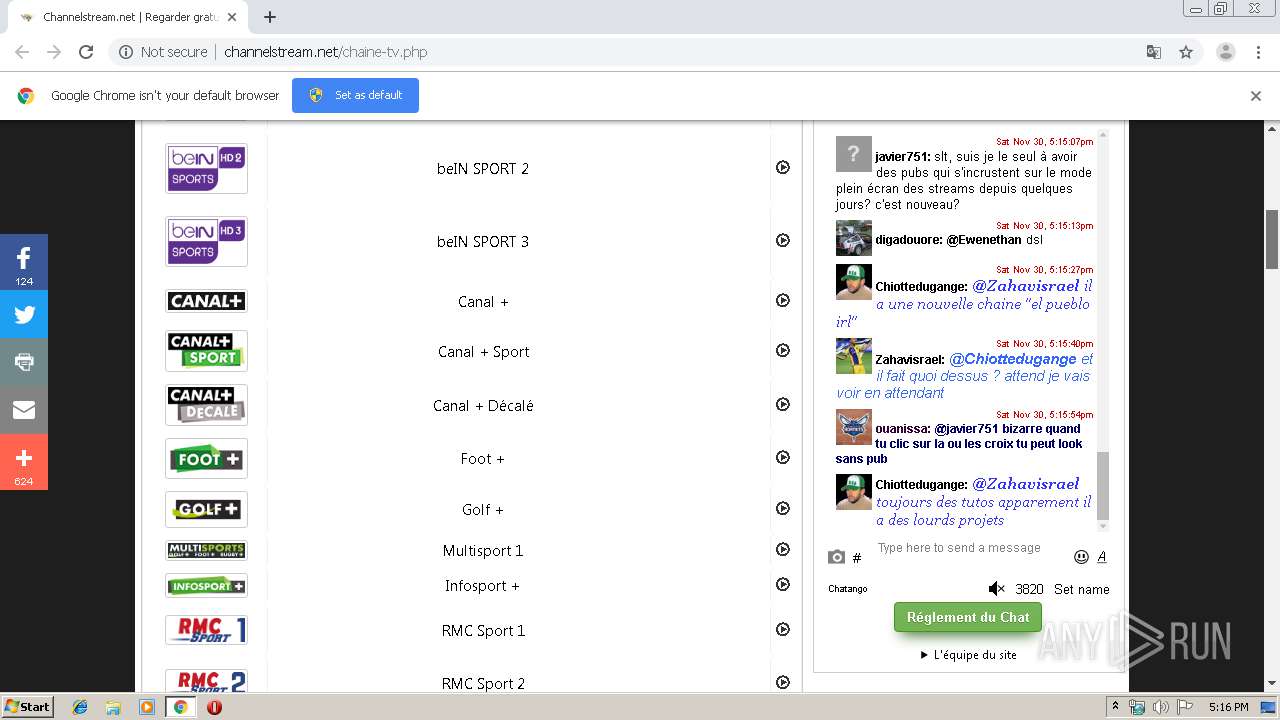This screenshot has width=1280, height=720.
Task: Play the beIN SPORT 3 stream
Action: pyautogui.click(x=783, y=241)
